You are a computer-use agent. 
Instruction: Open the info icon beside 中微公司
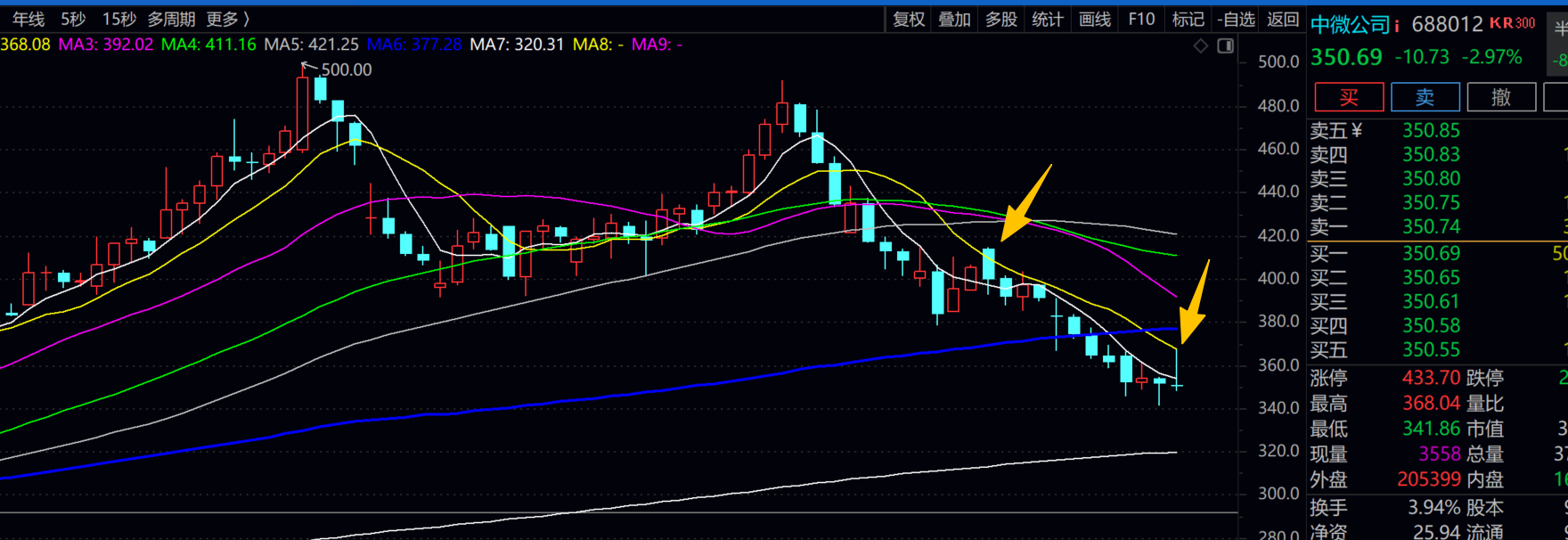point(1397,25)
